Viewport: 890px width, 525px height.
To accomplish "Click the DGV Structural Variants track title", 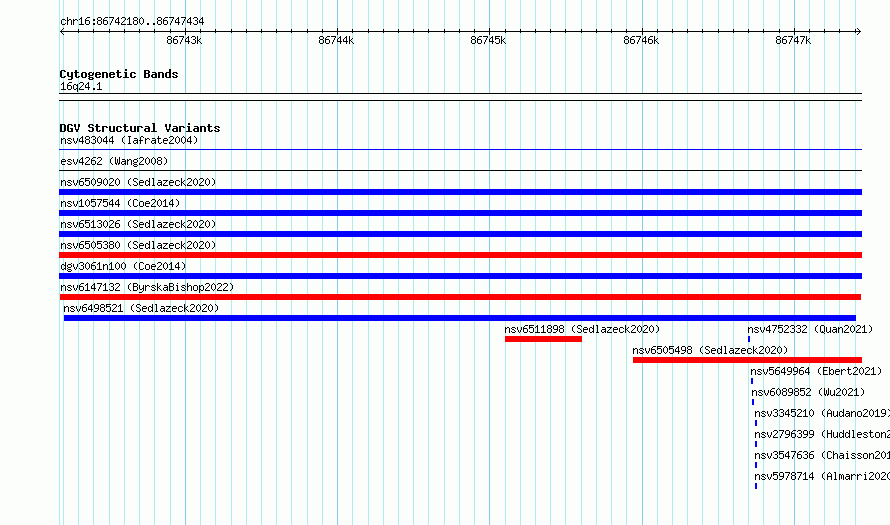I will [x=140, y=128].
